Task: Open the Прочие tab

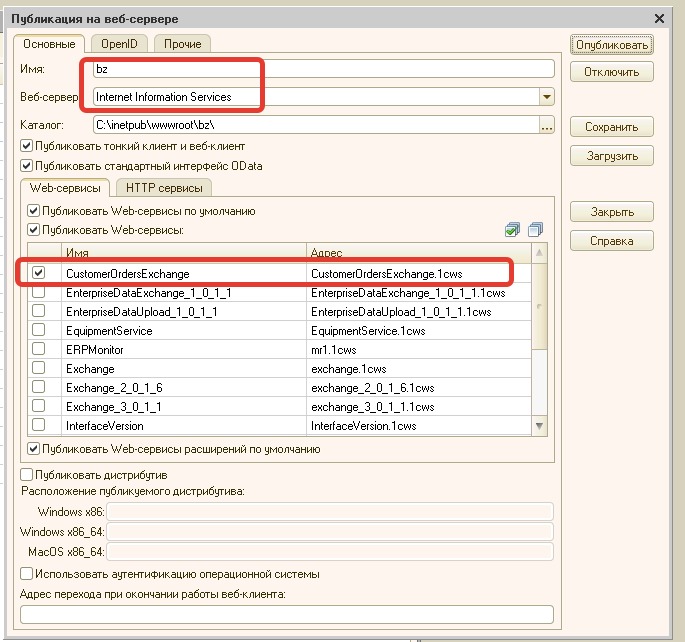Action: pos(183,44)
